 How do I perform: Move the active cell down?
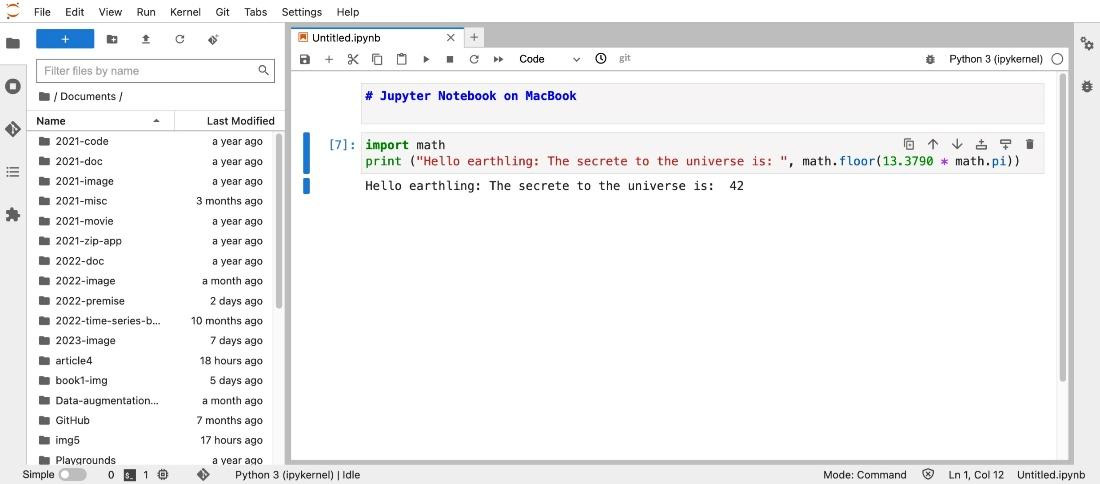[957, 144]
